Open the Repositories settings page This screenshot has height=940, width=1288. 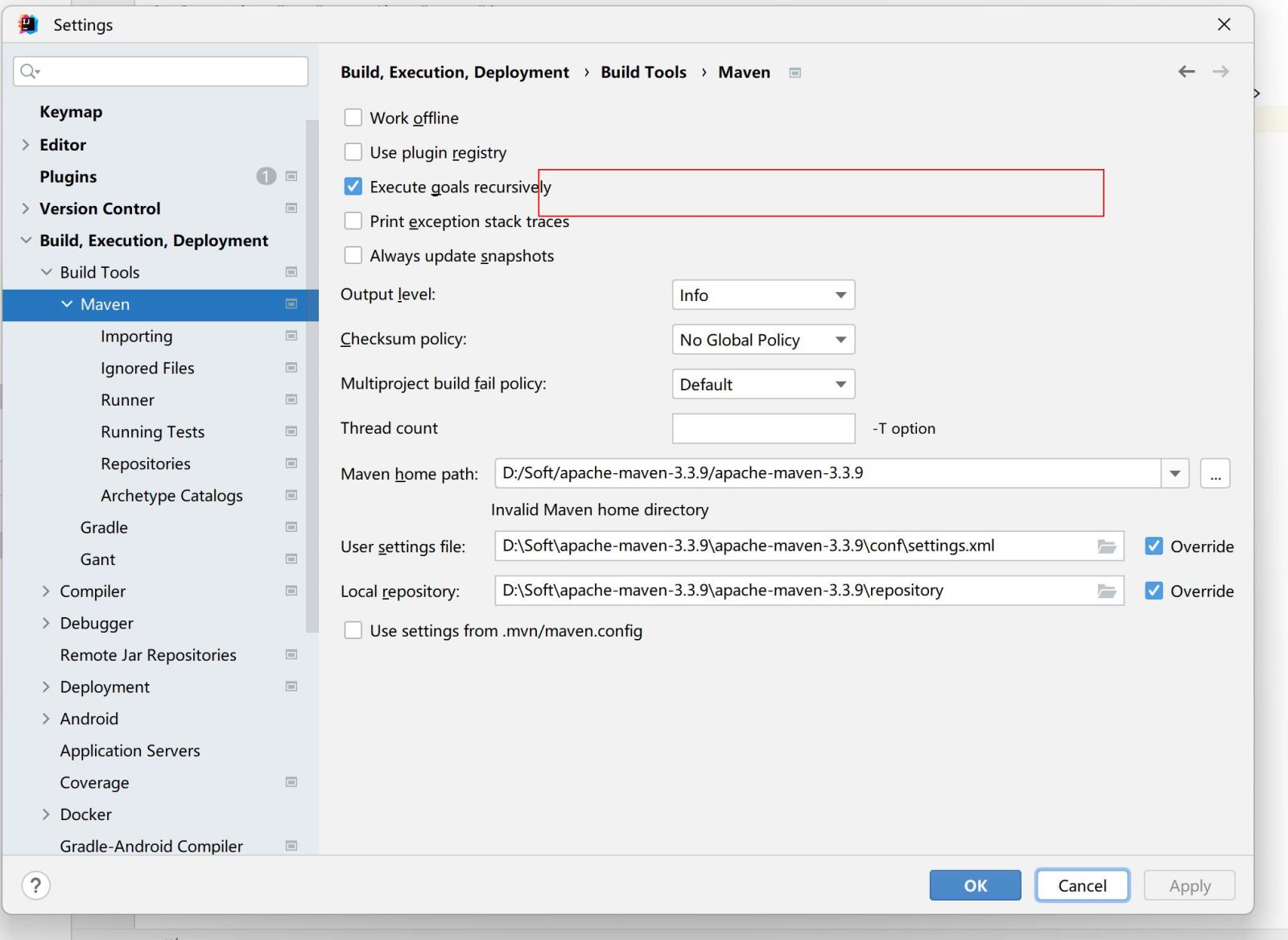click(145, 464)
